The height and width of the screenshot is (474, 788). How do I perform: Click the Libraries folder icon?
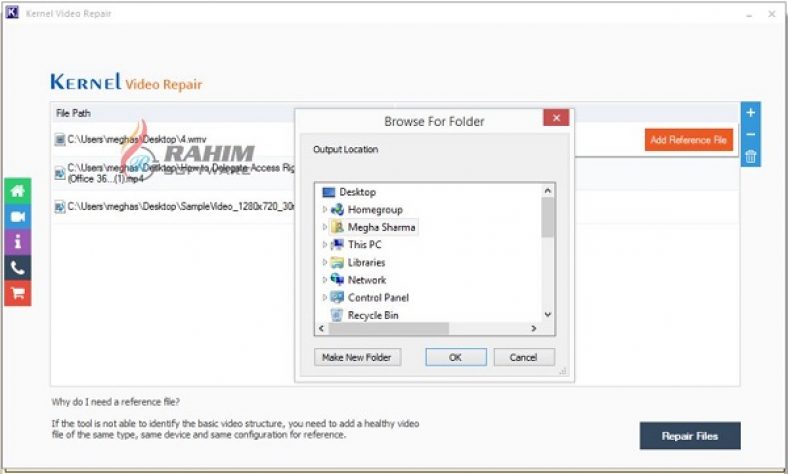click(337, 262)
